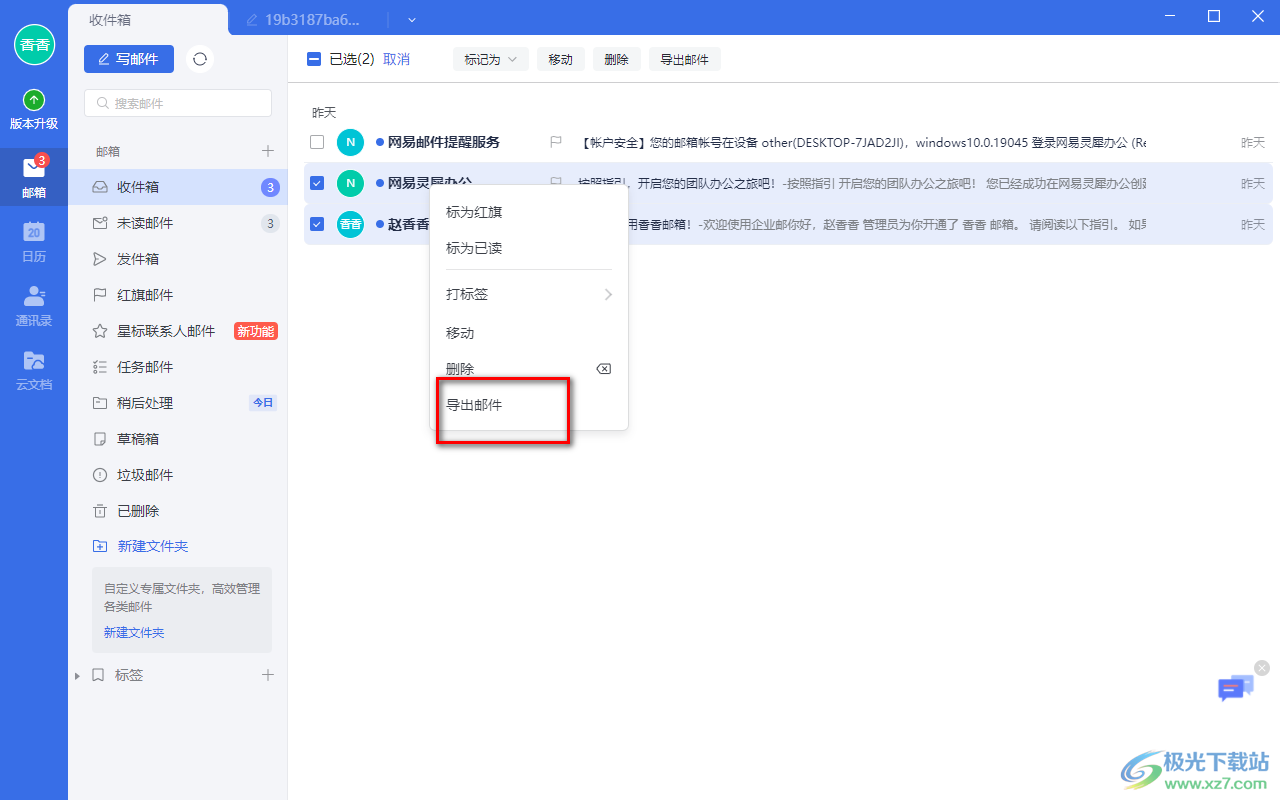Click the toolbar 删除 button
Screen dimensions: 1280x800
[617, 59]
